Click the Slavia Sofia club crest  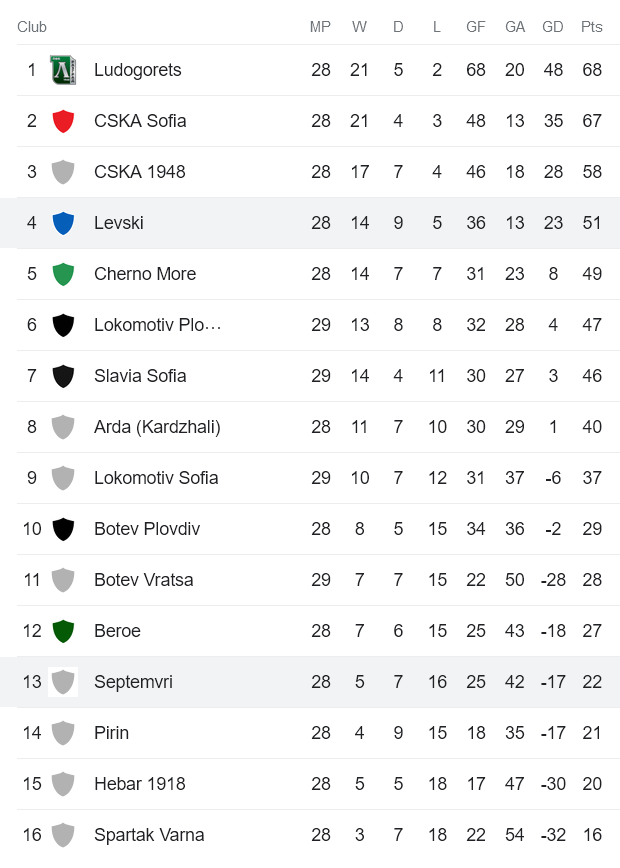click(x=63, y=376)
